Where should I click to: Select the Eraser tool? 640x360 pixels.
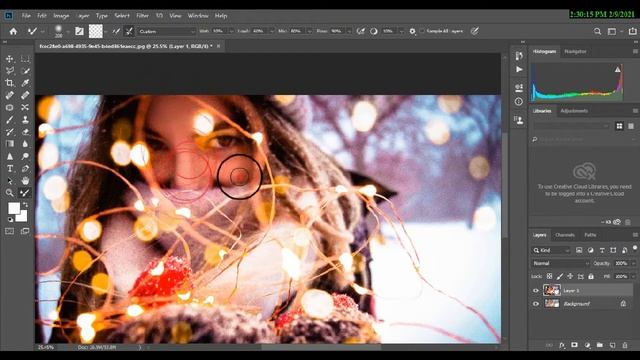click(x=25, y=132)
